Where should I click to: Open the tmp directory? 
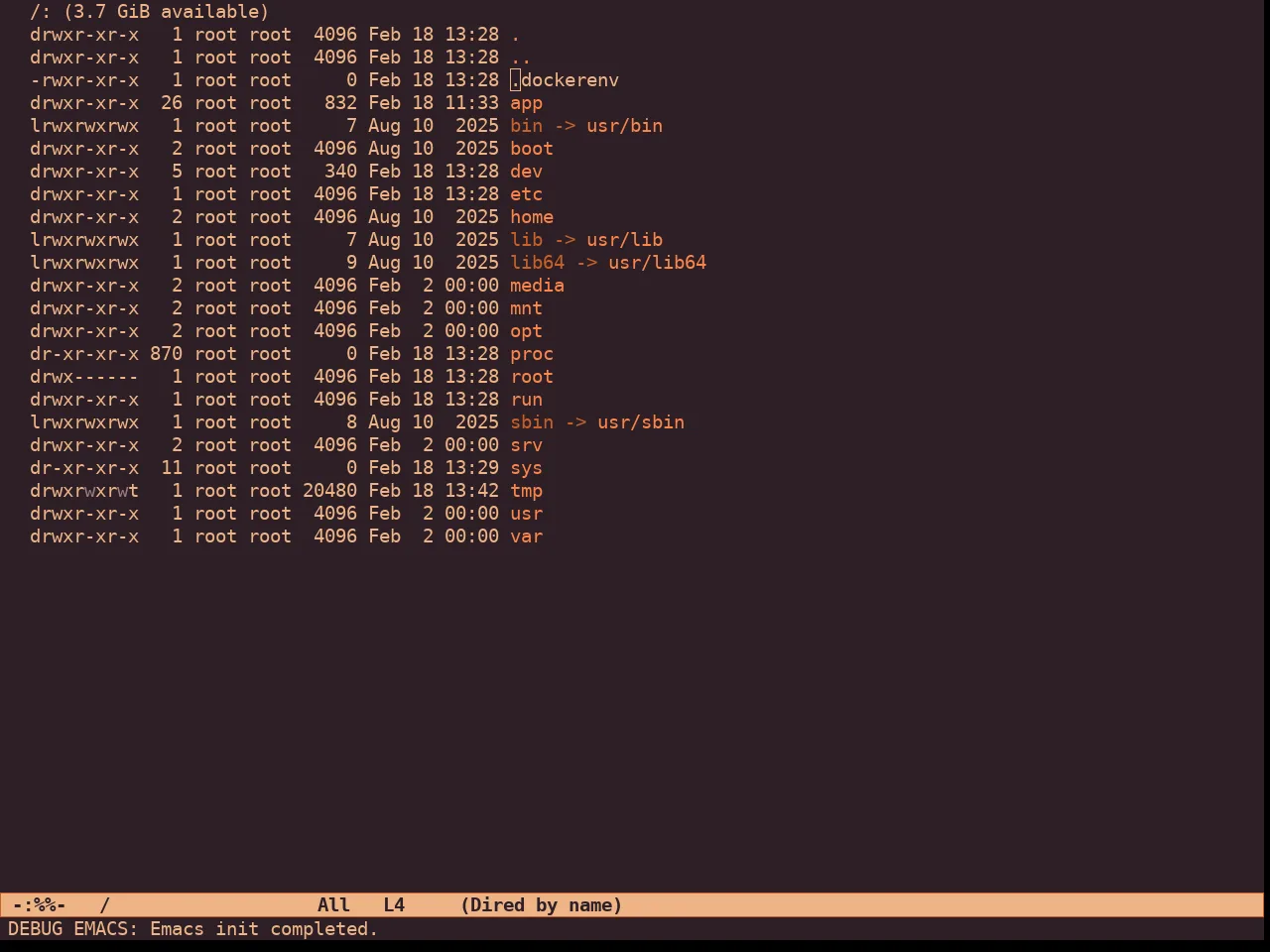(526, 491)
